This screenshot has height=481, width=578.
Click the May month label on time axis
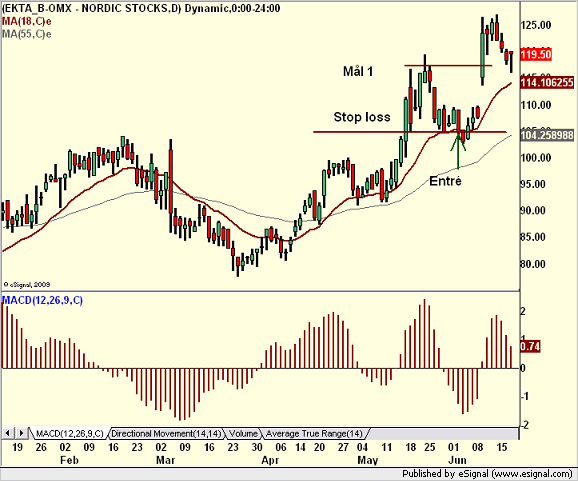[368, 460]
